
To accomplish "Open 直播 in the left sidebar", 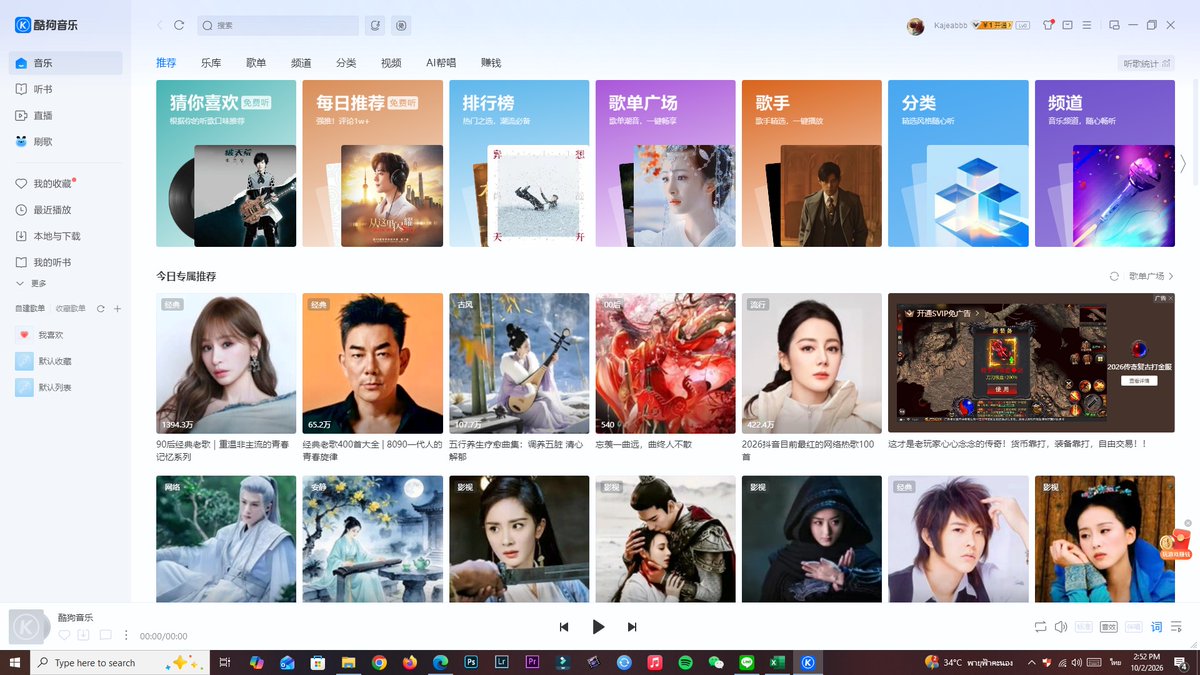I will [x=66, y=115].
